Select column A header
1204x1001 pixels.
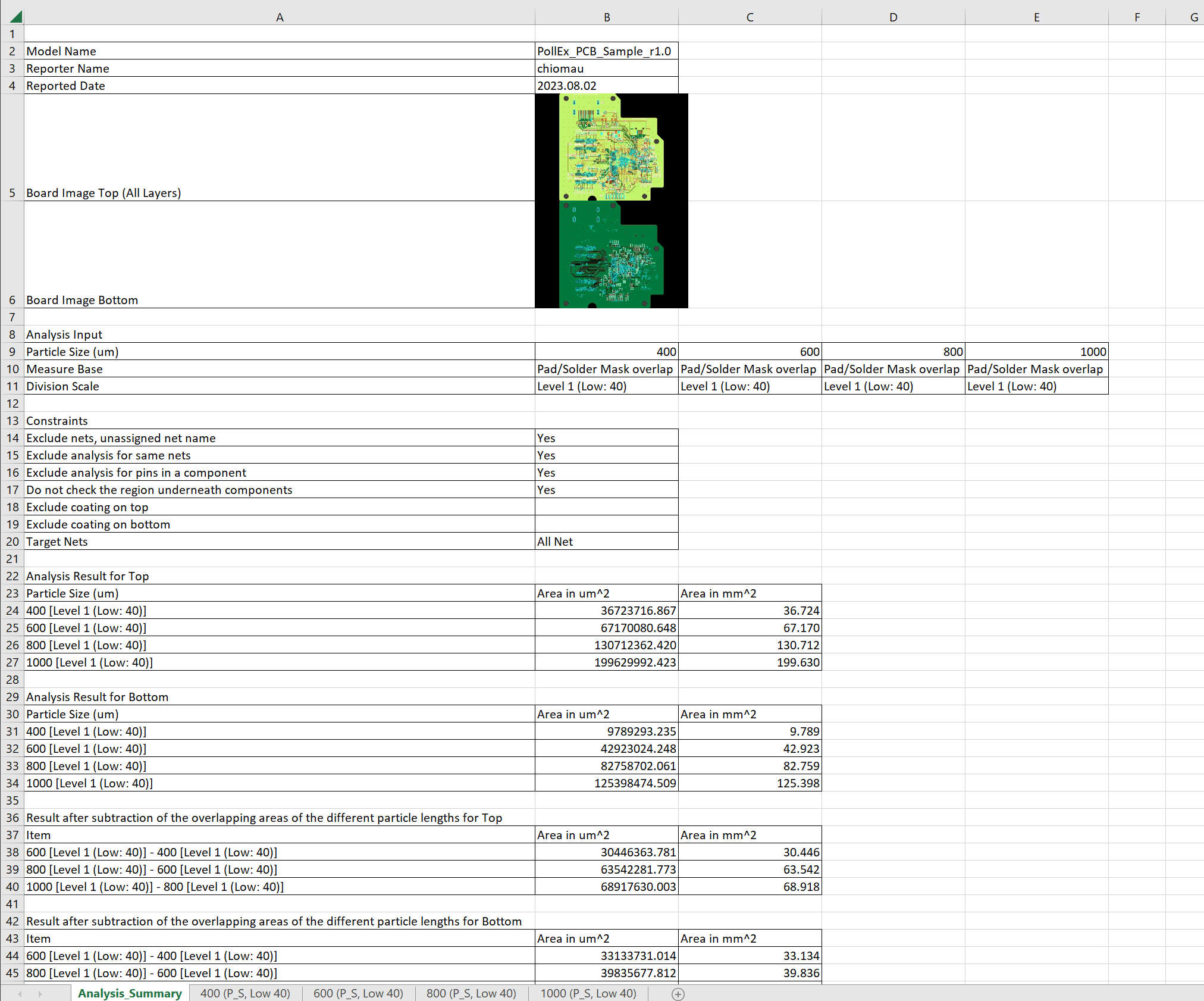click(x=280, y=17)
